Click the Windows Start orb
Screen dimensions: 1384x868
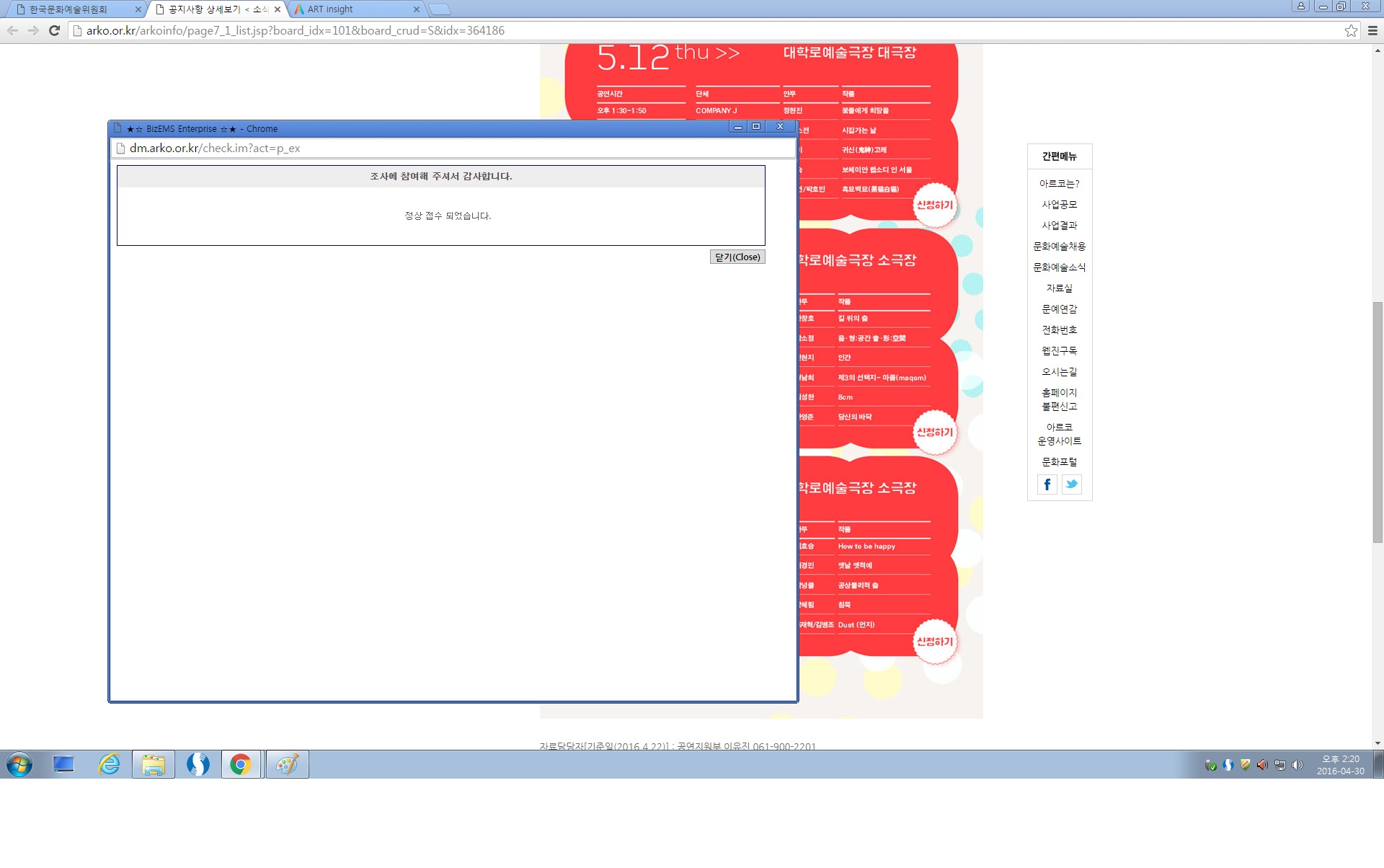pyautogui.click(x=19, y=764)
